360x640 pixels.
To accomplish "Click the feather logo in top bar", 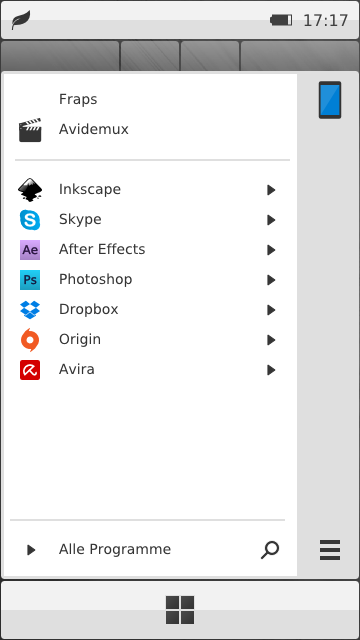I will [20, 20].
